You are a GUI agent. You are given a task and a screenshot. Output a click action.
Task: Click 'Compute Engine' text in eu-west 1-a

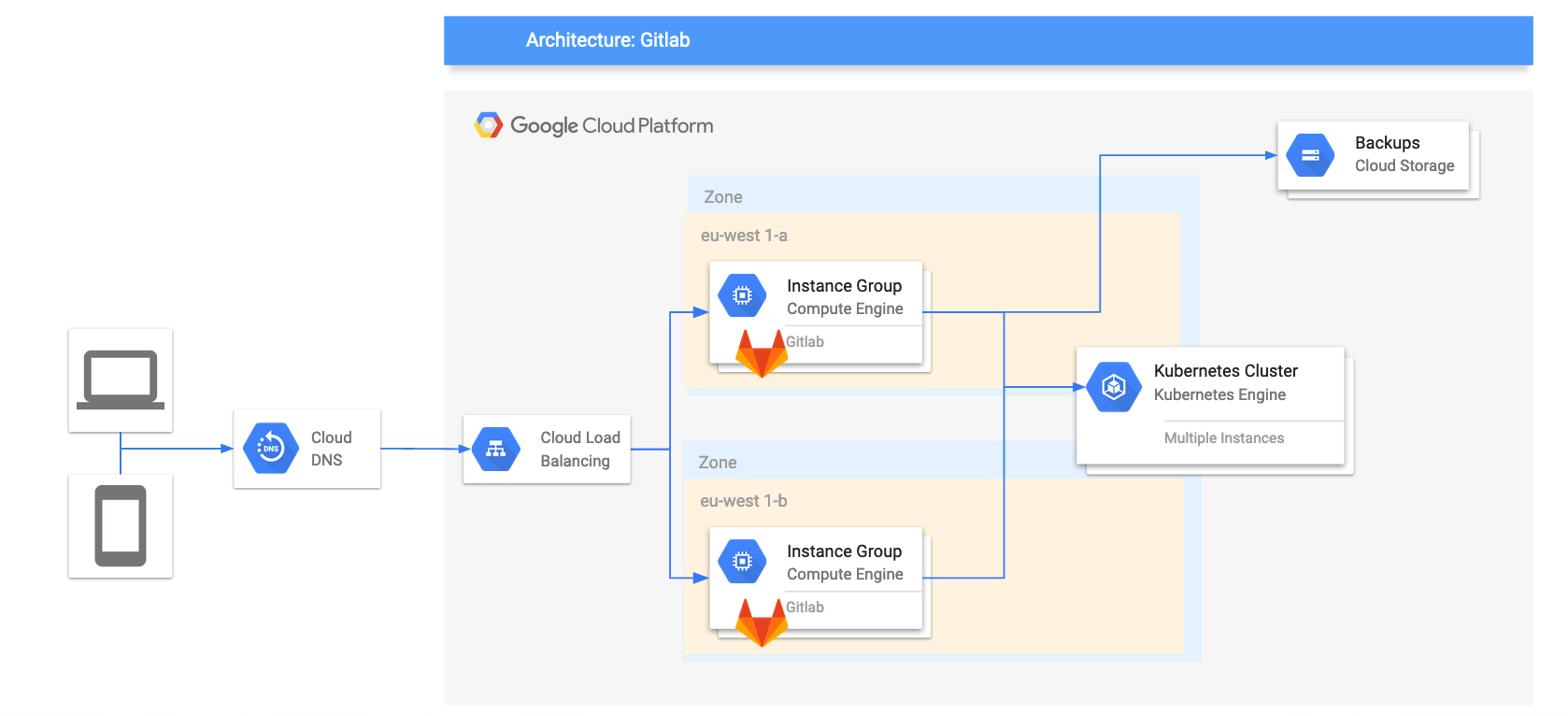point(845,308)
